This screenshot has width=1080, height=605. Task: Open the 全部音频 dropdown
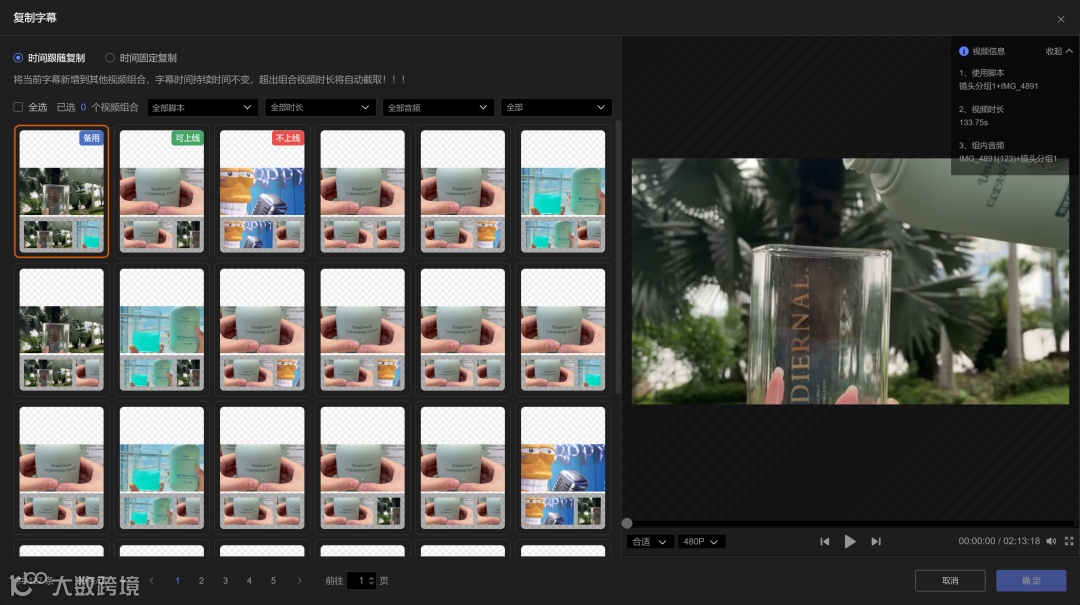click(438, 107)
